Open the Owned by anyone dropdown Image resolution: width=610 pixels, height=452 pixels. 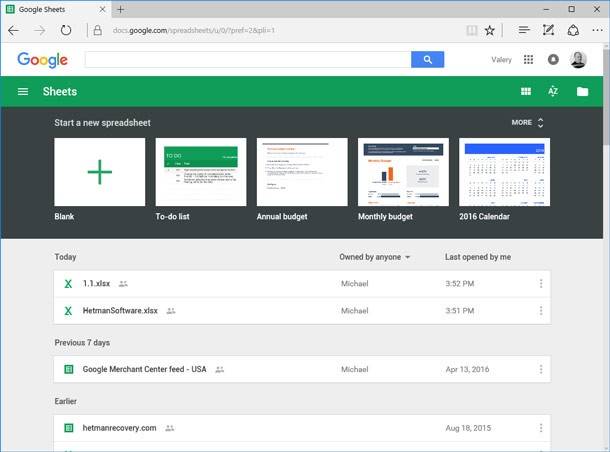coord(375,257)
